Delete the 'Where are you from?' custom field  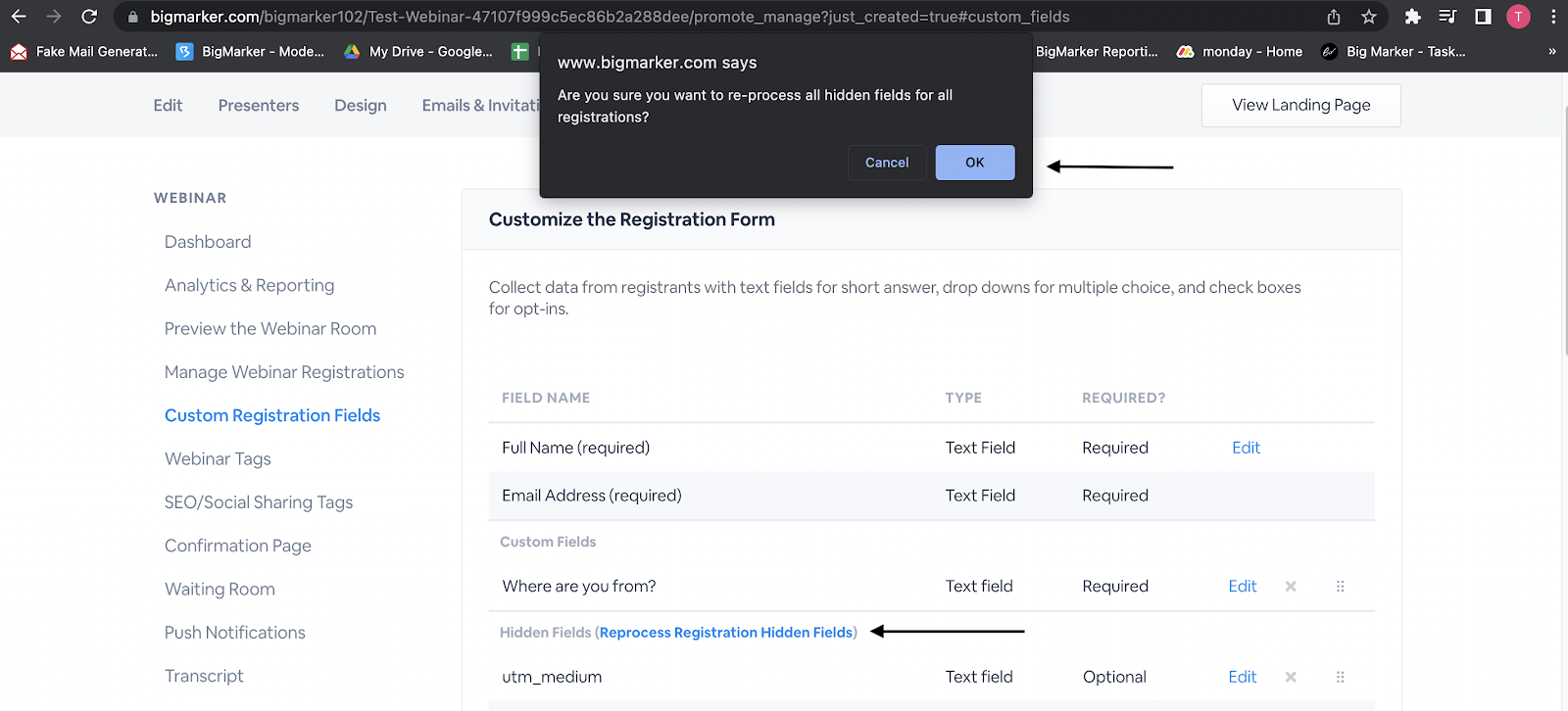tap(1291, 587)
